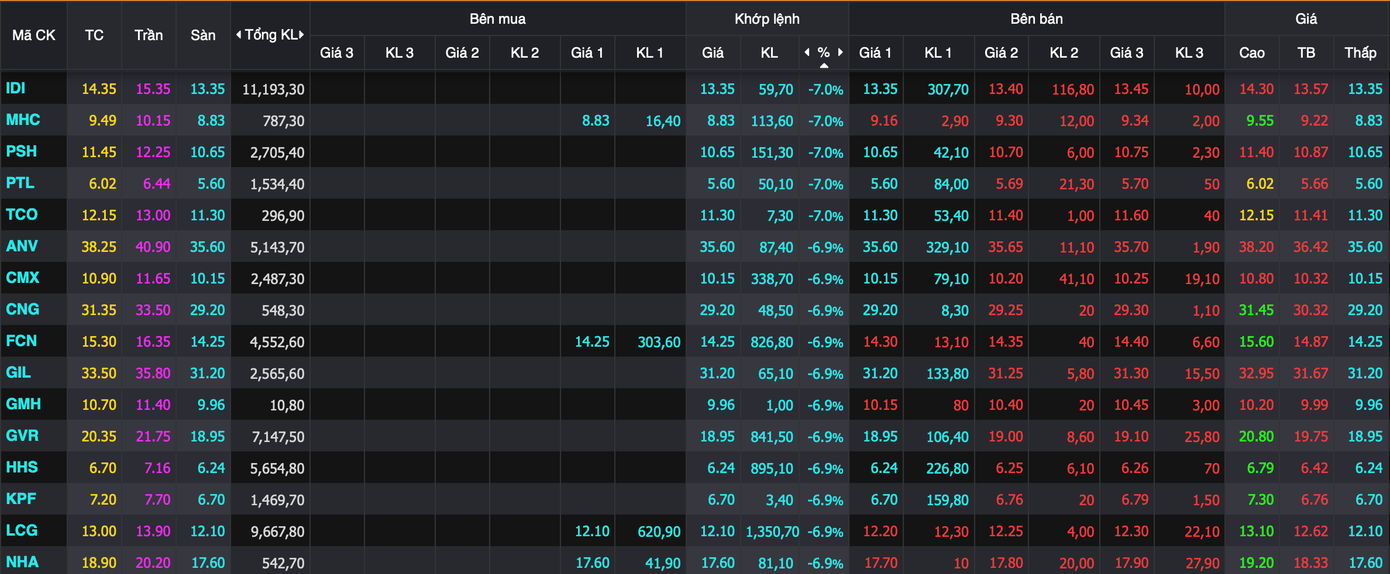The height and width of the screenshot is (574, 1390).
Task: Sort by Mã CK column header
Action: tap(33, 35)
